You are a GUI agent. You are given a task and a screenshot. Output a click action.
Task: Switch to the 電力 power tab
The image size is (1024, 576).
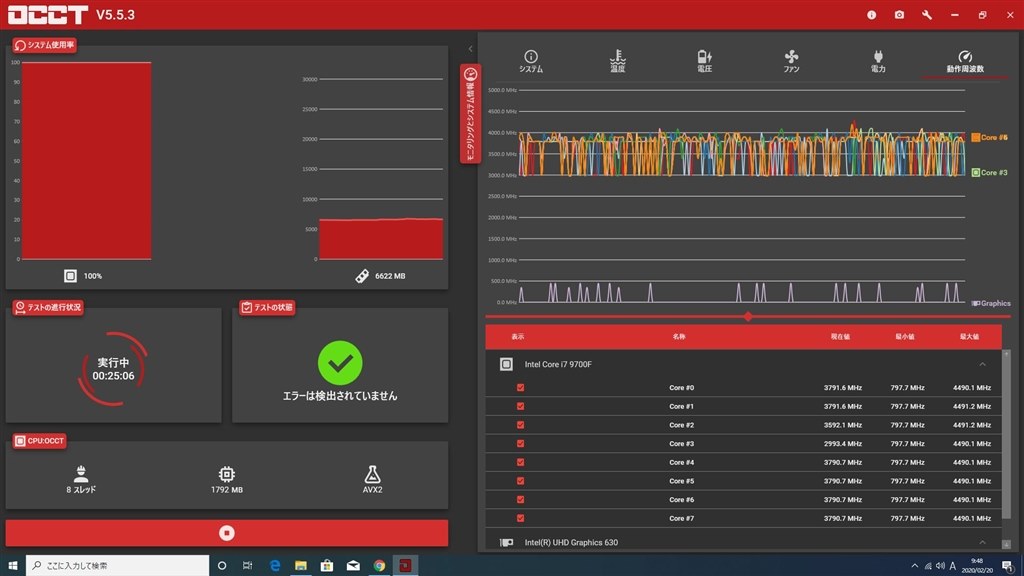click(x=878, y=61)
